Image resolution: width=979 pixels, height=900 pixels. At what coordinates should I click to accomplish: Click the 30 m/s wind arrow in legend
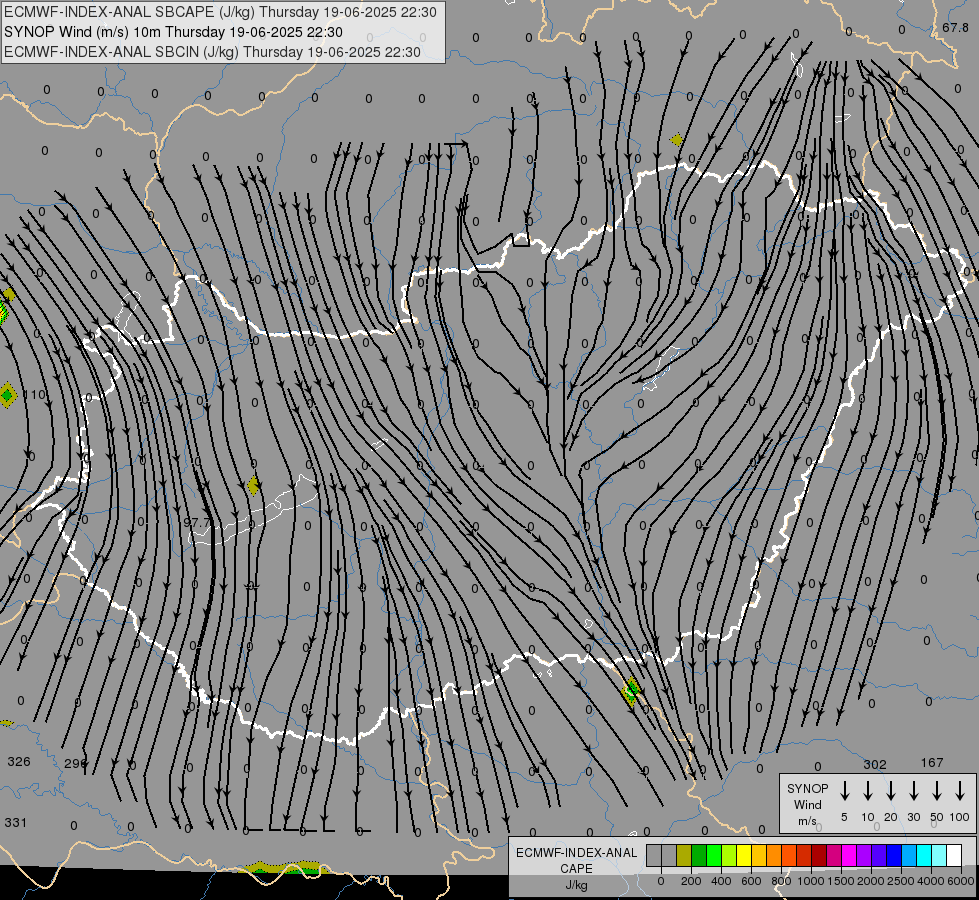point(913,790)
